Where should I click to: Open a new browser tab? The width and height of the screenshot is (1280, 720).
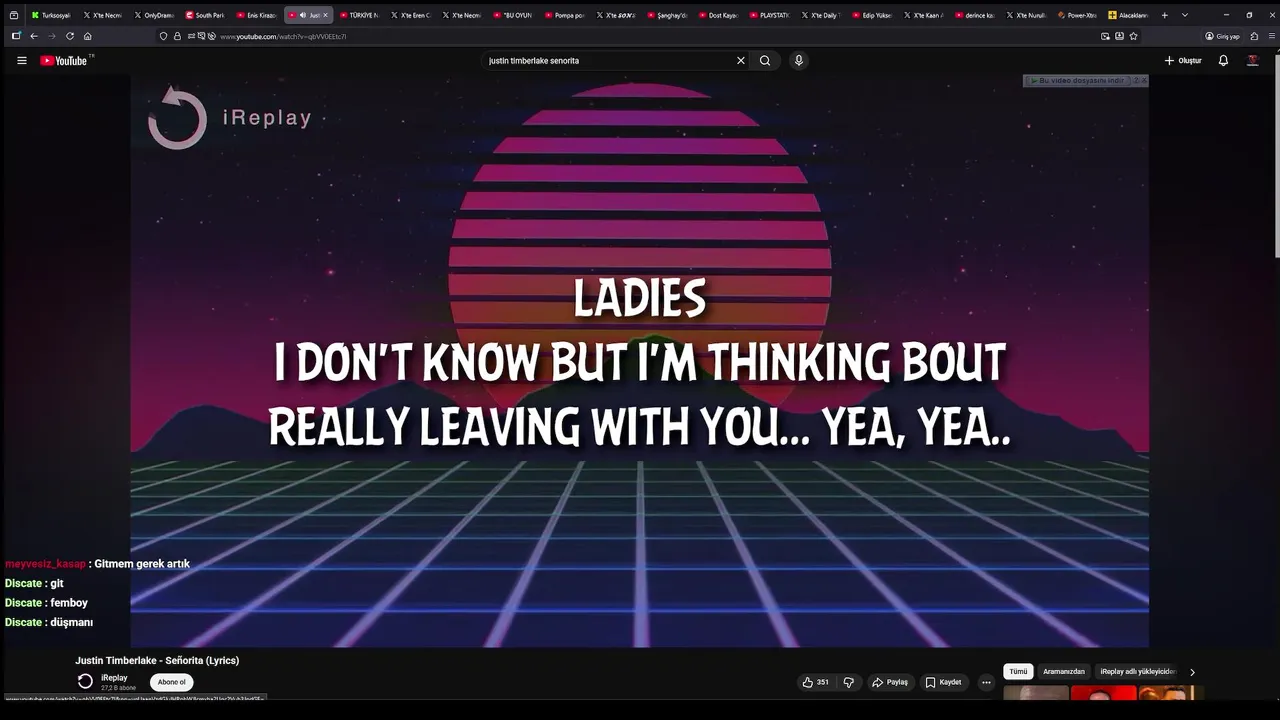(1164, 15)
